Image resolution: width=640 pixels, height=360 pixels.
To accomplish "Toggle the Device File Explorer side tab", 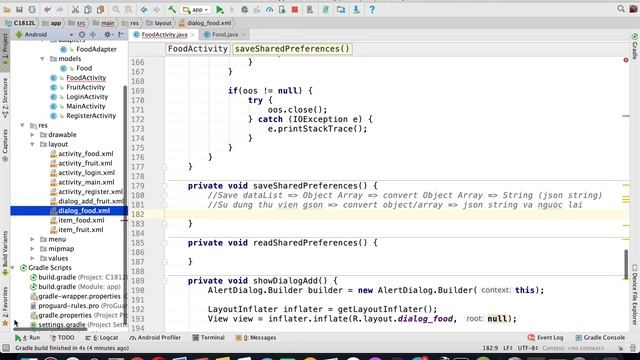I will point(635,295).
